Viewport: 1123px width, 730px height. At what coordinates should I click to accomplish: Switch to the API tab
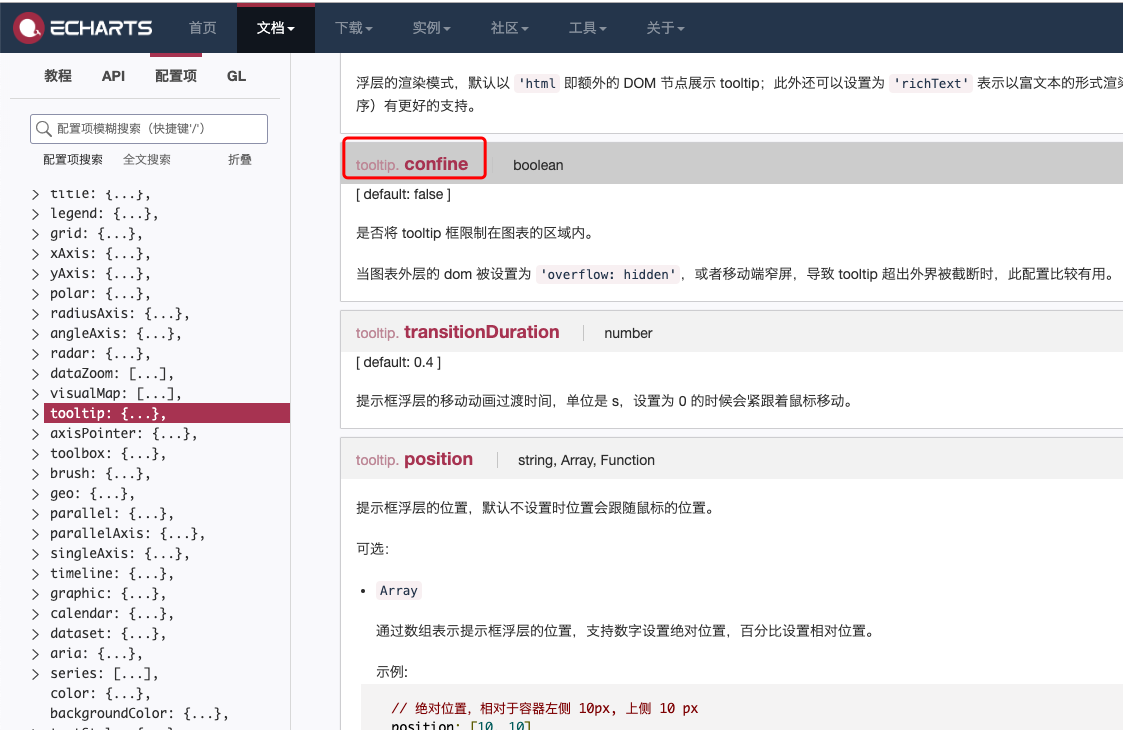113,75
